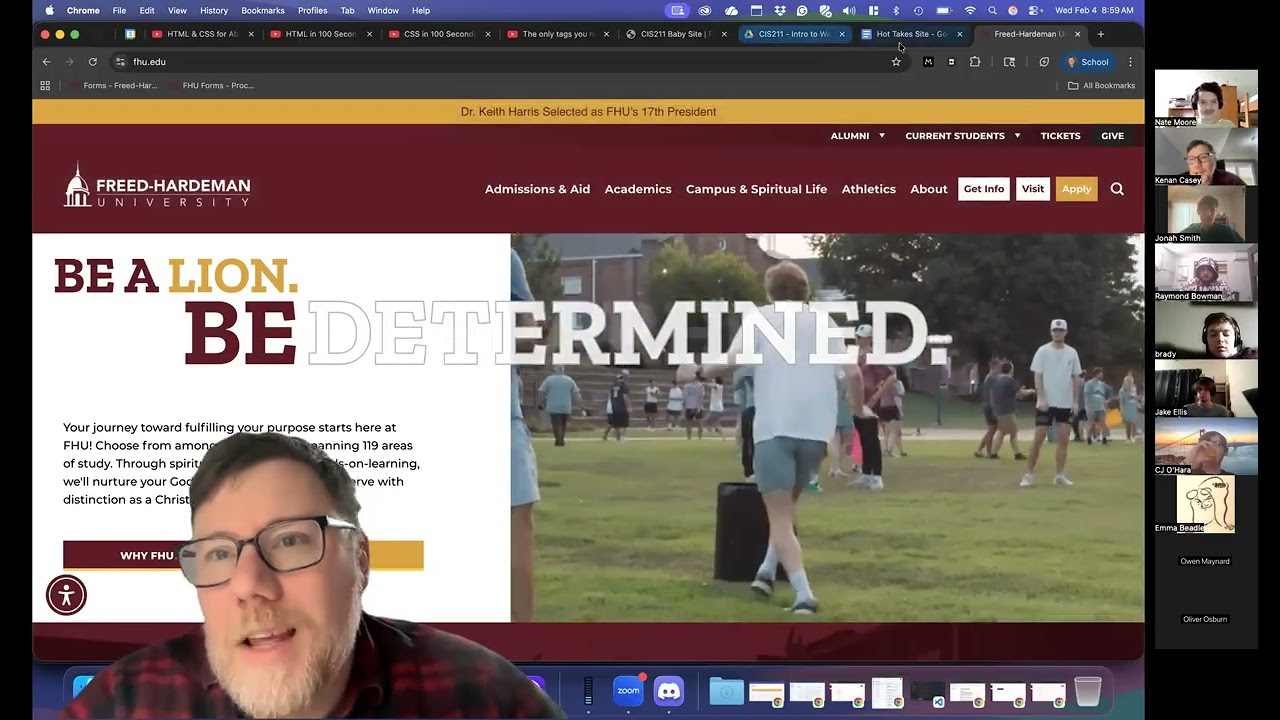Open the black M extension icon
Image resolution: width=1280 pixels, height=720 pixels.
tap(928, 62)
